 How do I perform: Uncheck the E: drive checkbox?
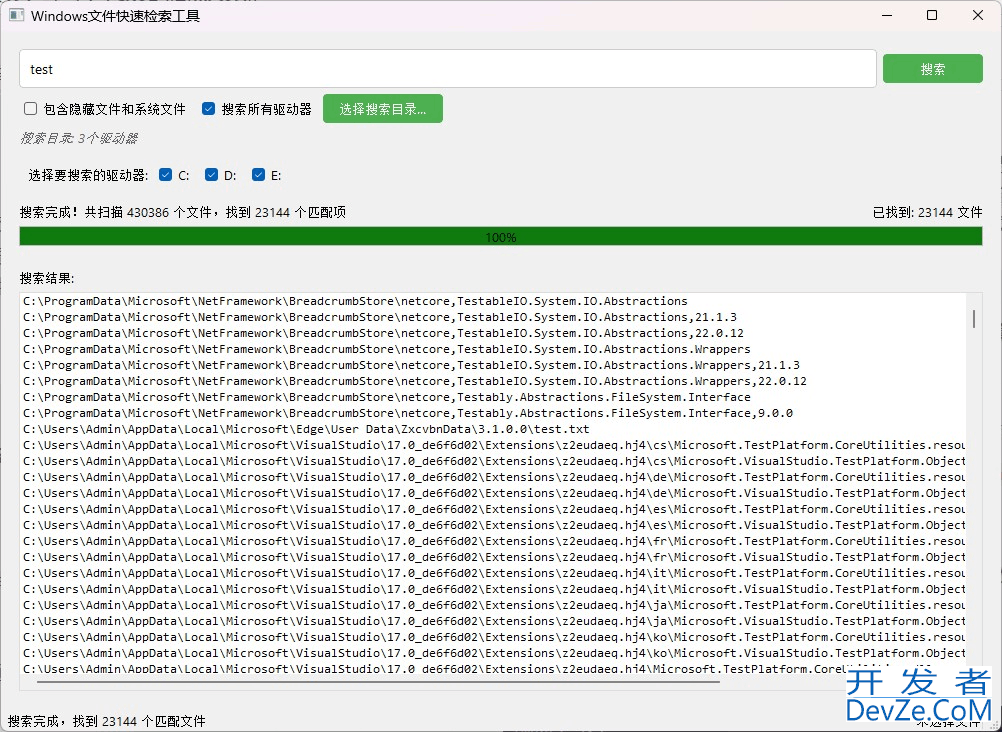point(258,175)
